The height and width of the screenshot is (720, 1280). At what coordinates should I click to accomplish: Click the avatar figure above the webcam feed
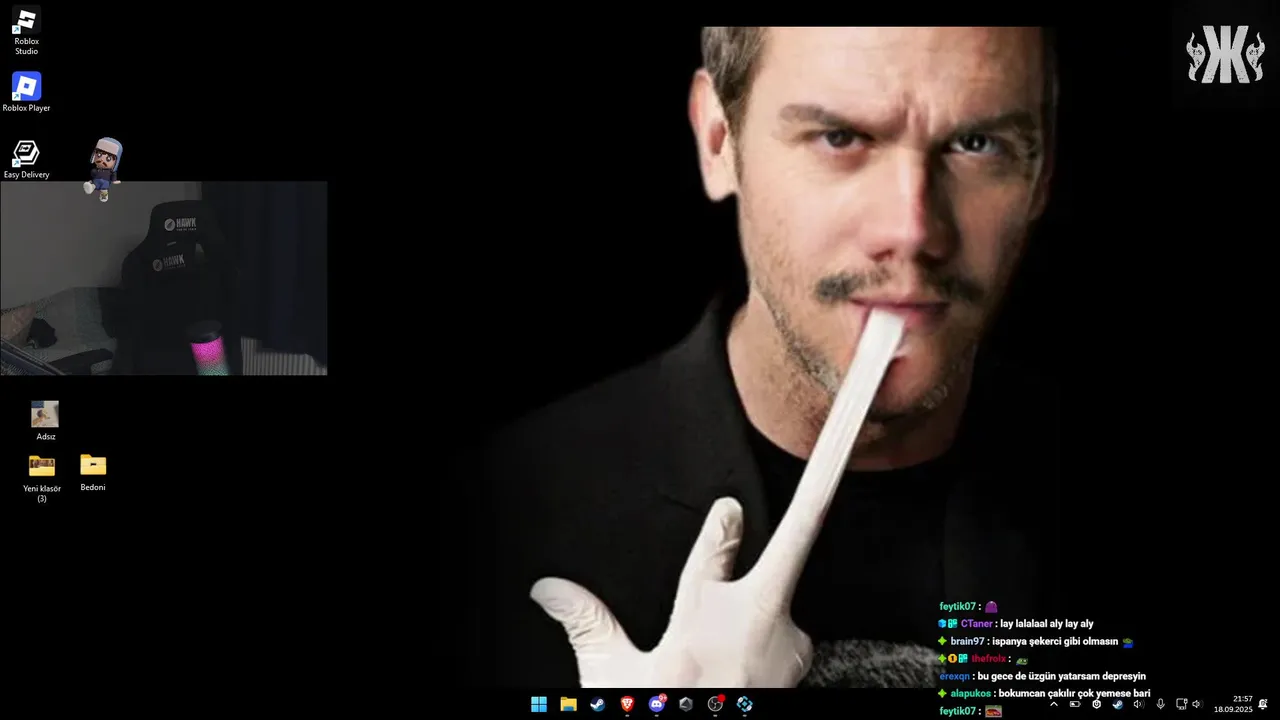[x=104, y=168]
